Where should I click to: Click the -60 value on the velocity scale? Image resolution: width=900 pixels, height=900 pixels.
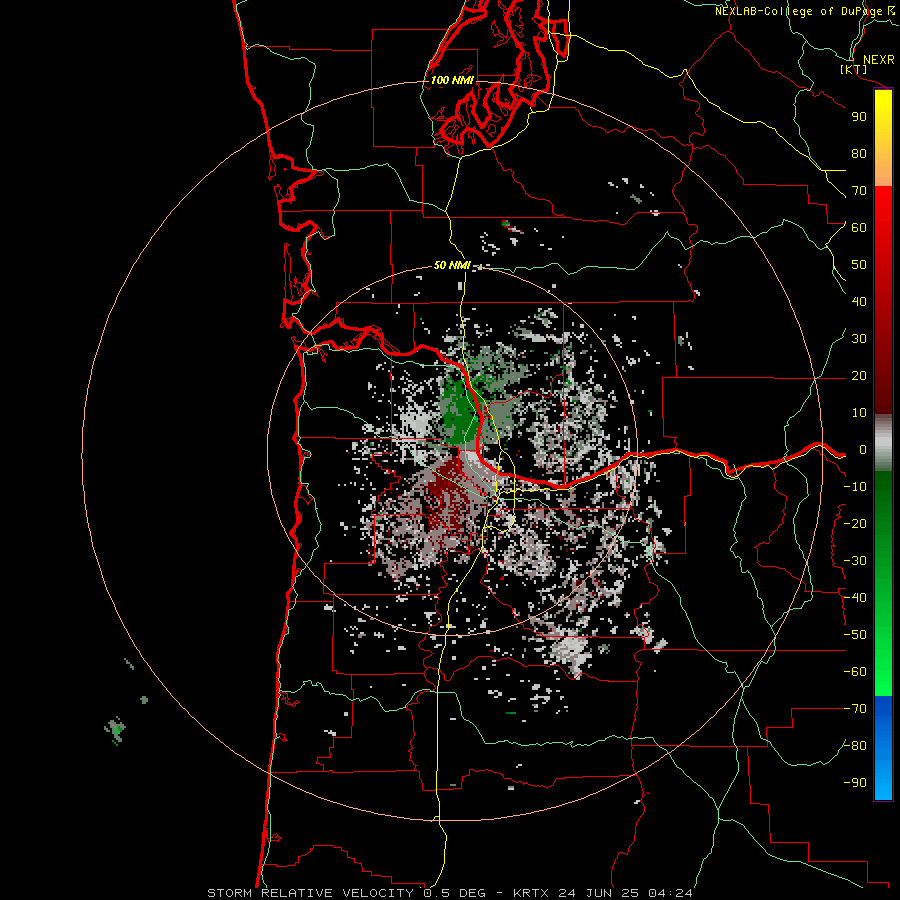click(855, 672)
